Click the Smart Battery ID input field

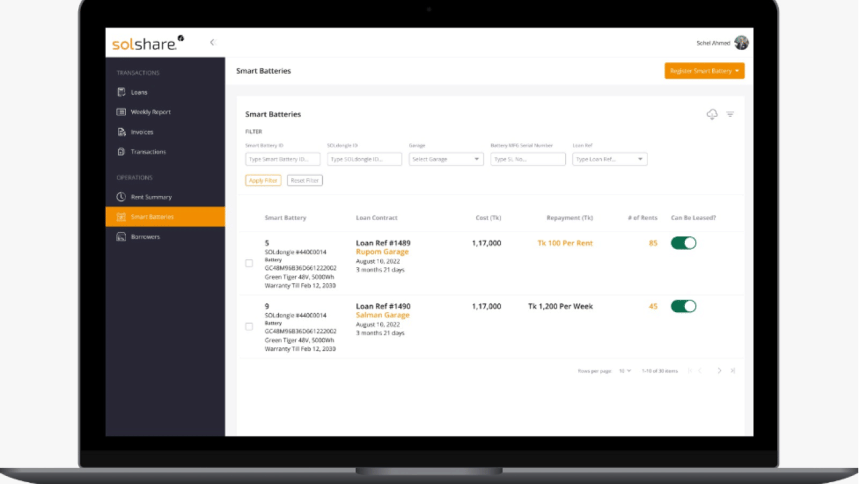click(283, 159)
